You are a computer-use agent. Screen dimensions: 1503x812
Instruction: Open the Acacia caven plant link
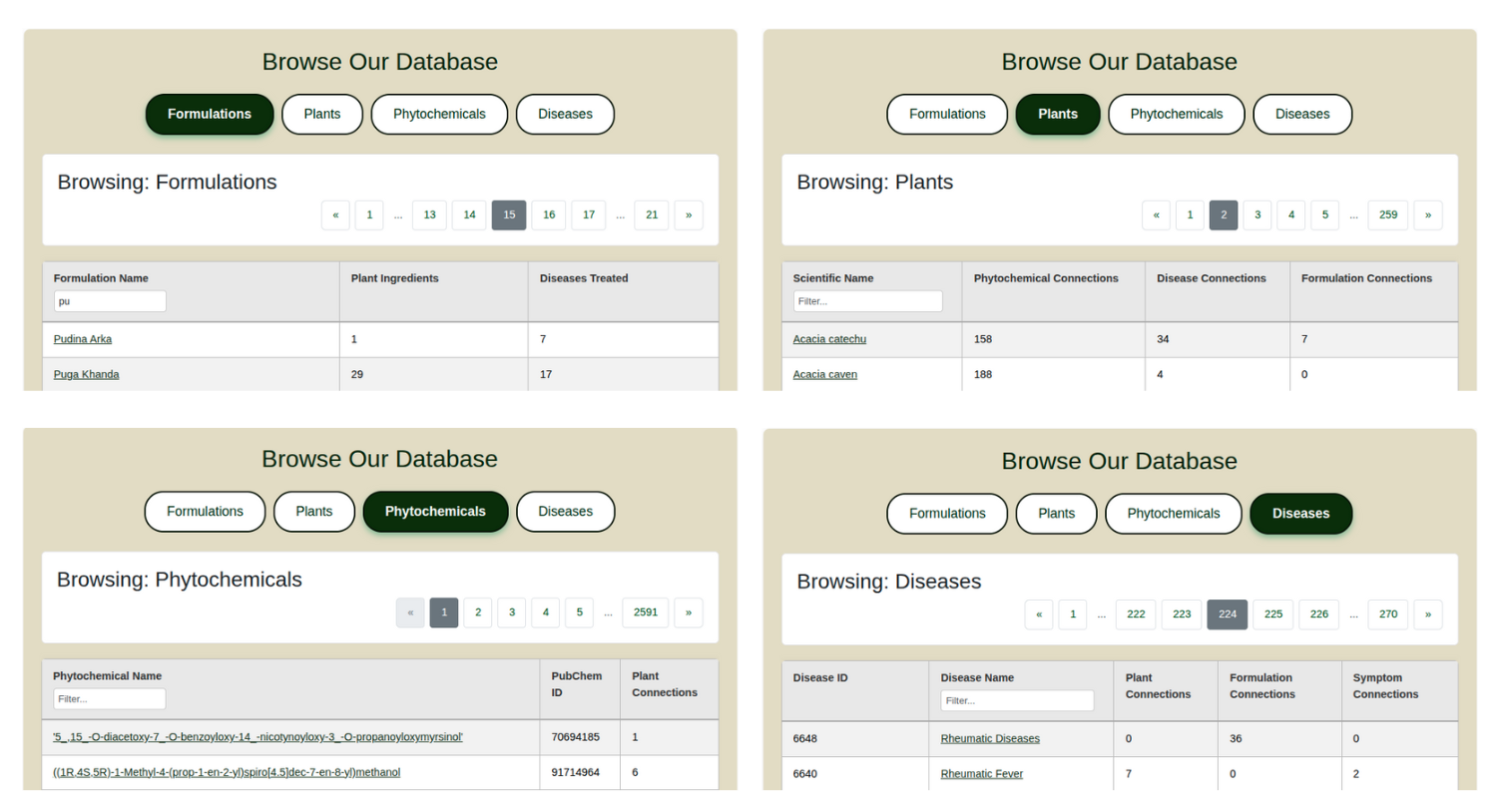[x=824, y=375]
